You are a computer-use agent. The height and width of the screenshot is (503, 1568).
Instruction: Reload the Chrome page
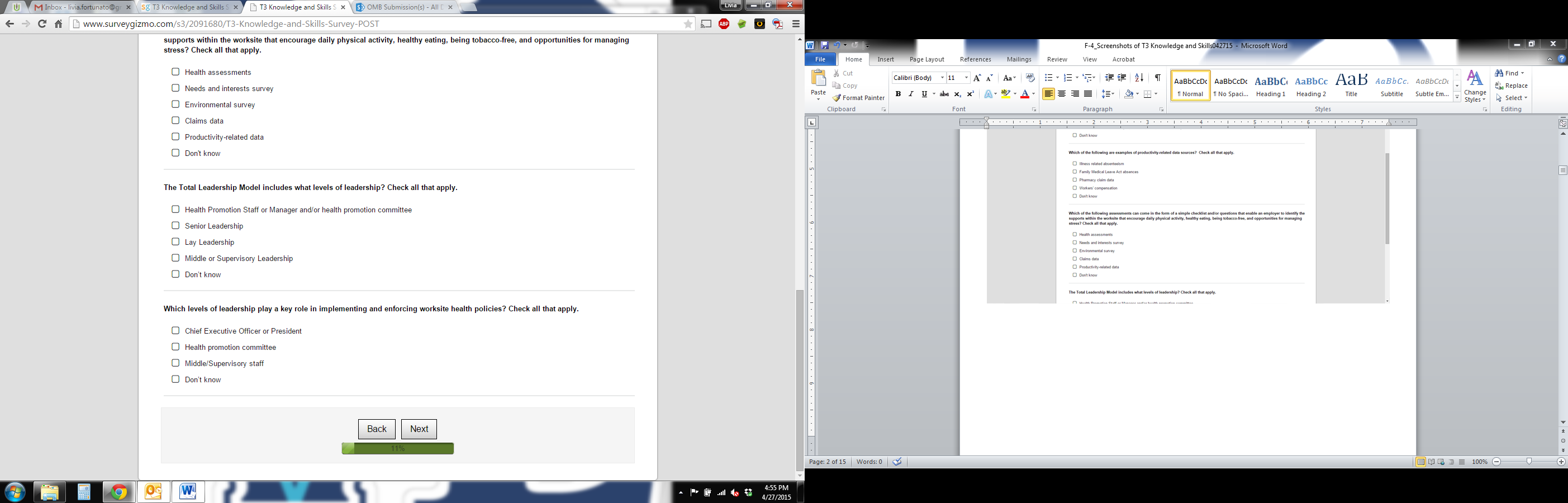point(42,23)
